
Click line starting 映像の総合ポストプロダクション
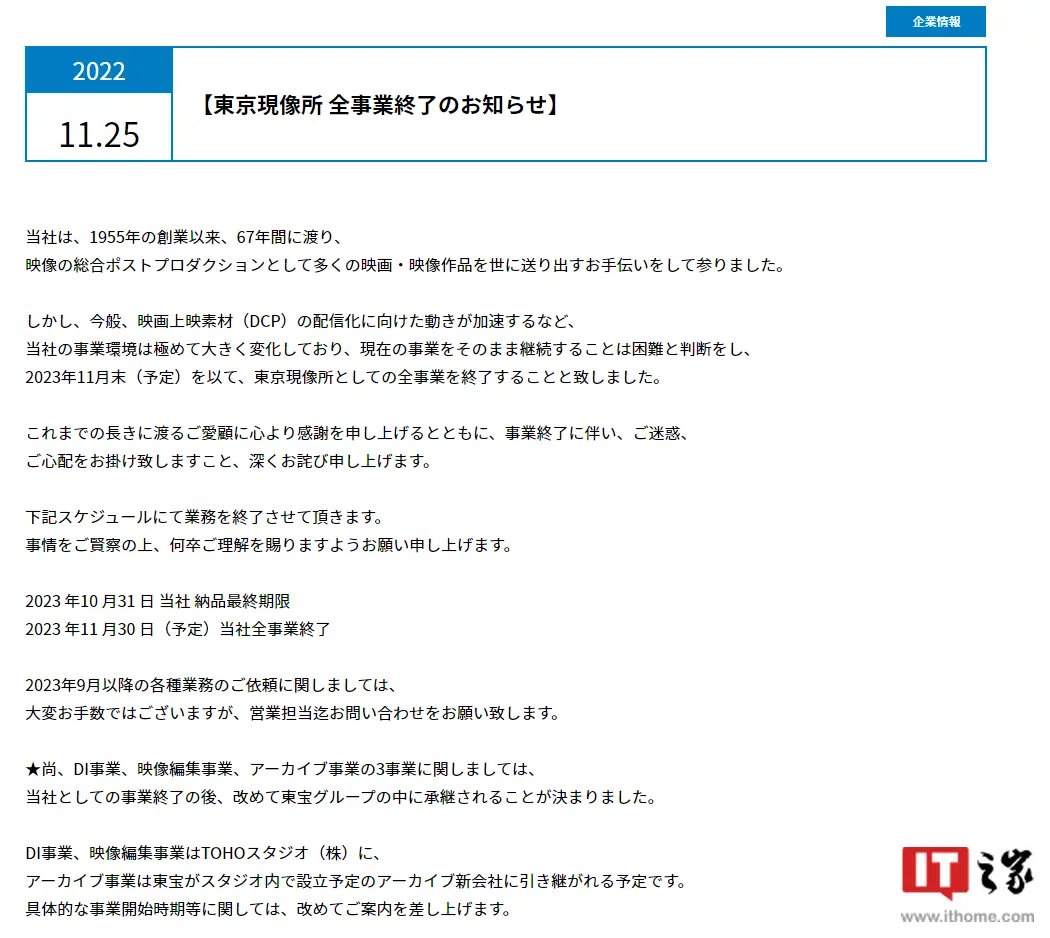406,265
